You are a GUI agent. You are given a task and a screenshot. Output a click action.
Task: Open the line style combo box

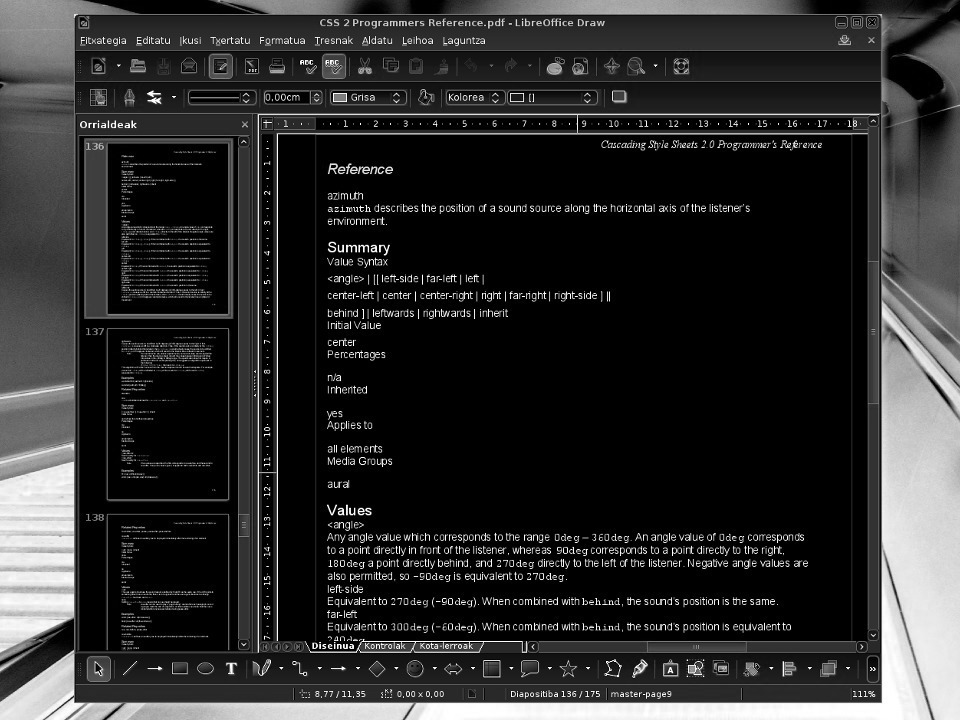(x=221, y=97)
